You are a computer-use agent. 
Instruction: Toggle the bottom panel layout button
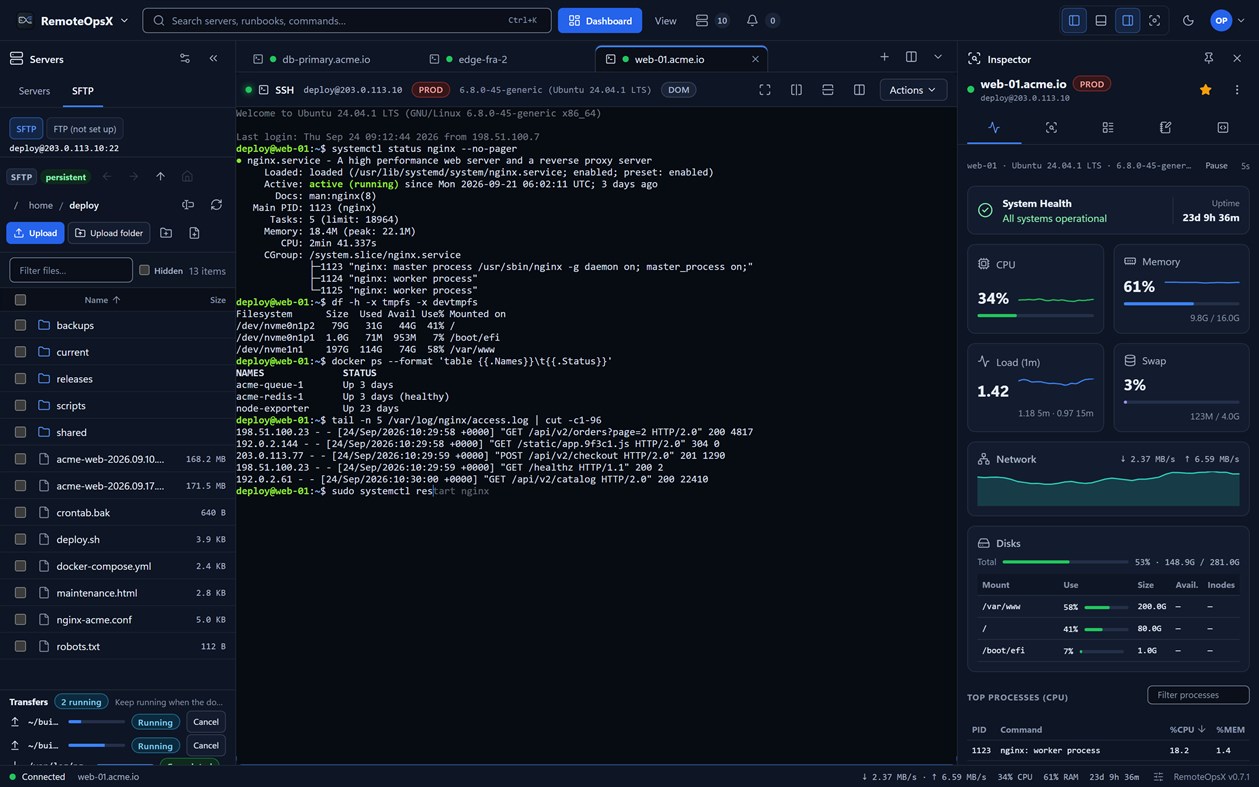(1101, 20)
